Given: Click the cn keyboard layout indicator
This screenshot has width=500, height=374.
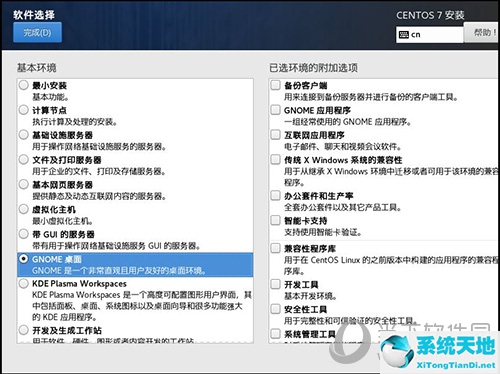Looking at the screenshot, I should 429,35.
